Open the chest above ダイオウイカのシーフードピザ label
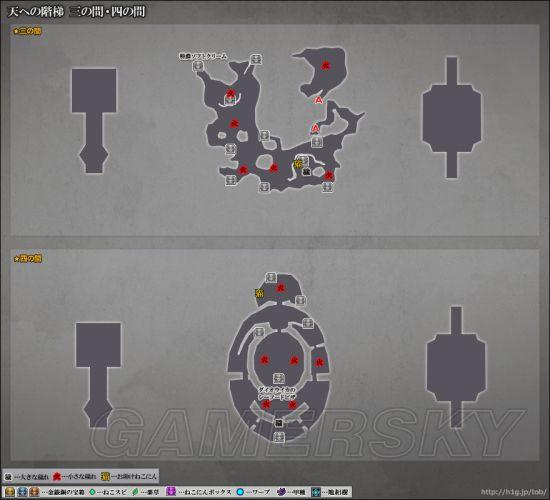The image size is (550, 500). tap(279, 378)
